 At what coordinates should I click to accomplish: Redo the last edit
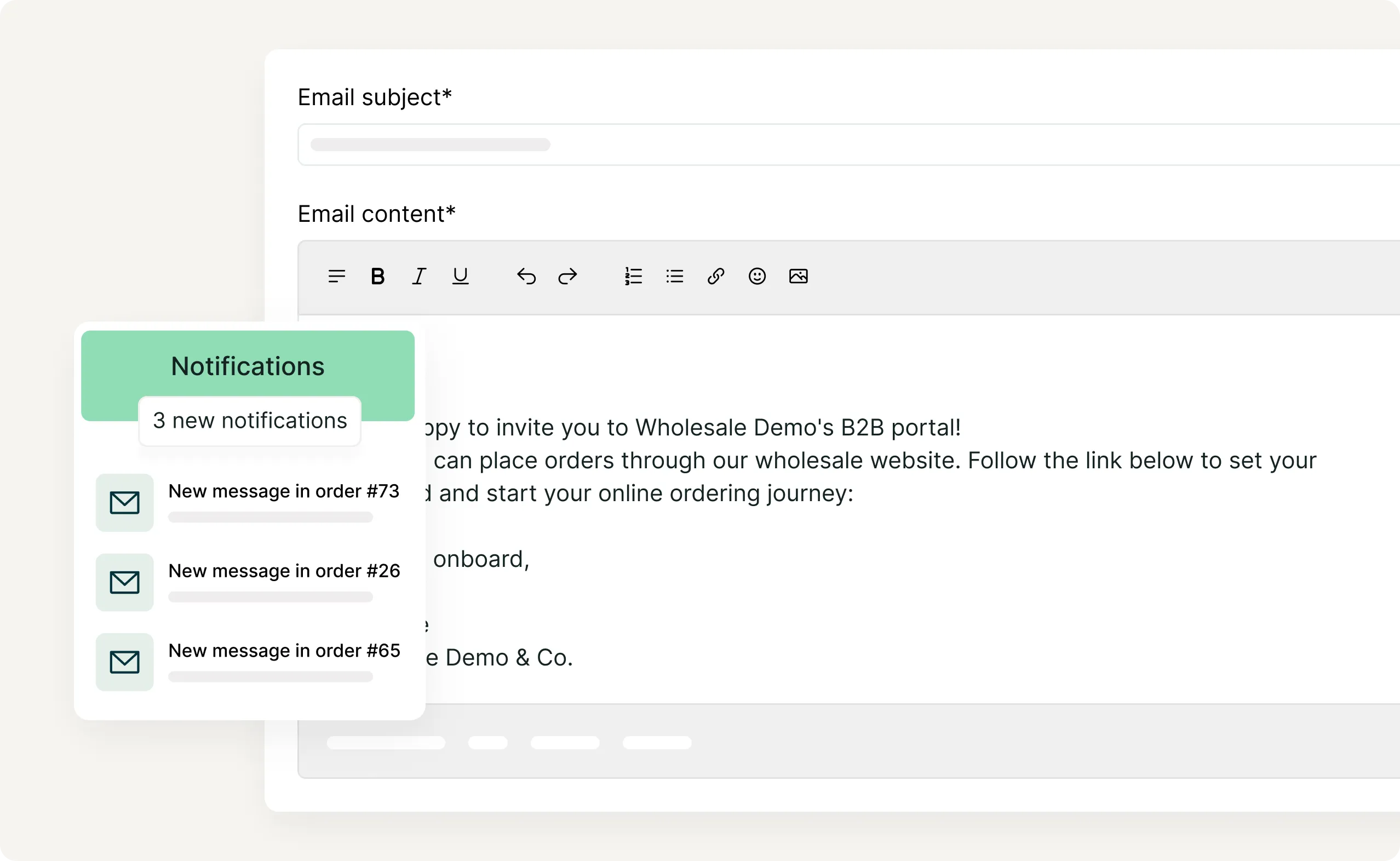tap(567, 277)
